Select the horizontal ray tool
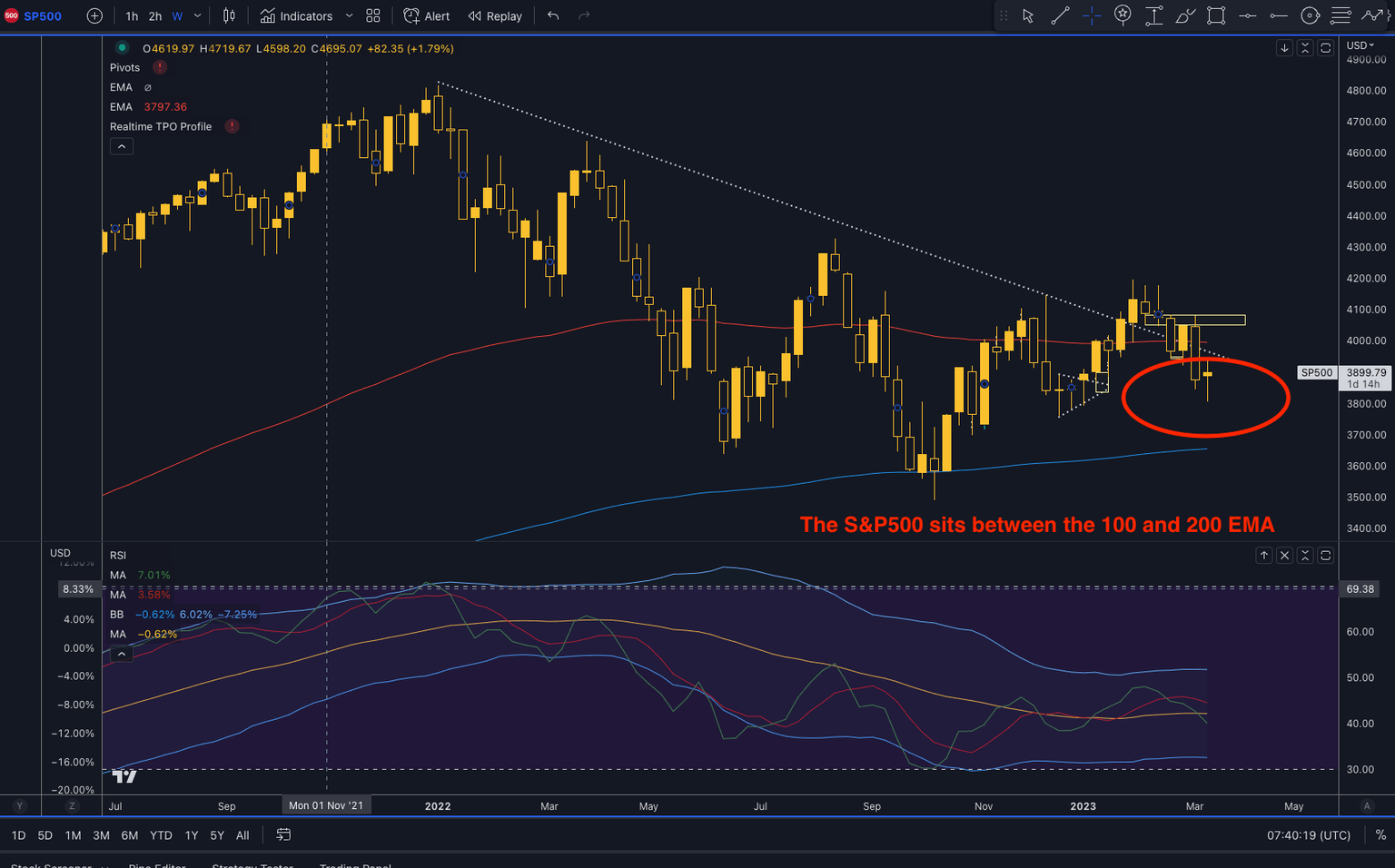 pos(1279,15)
